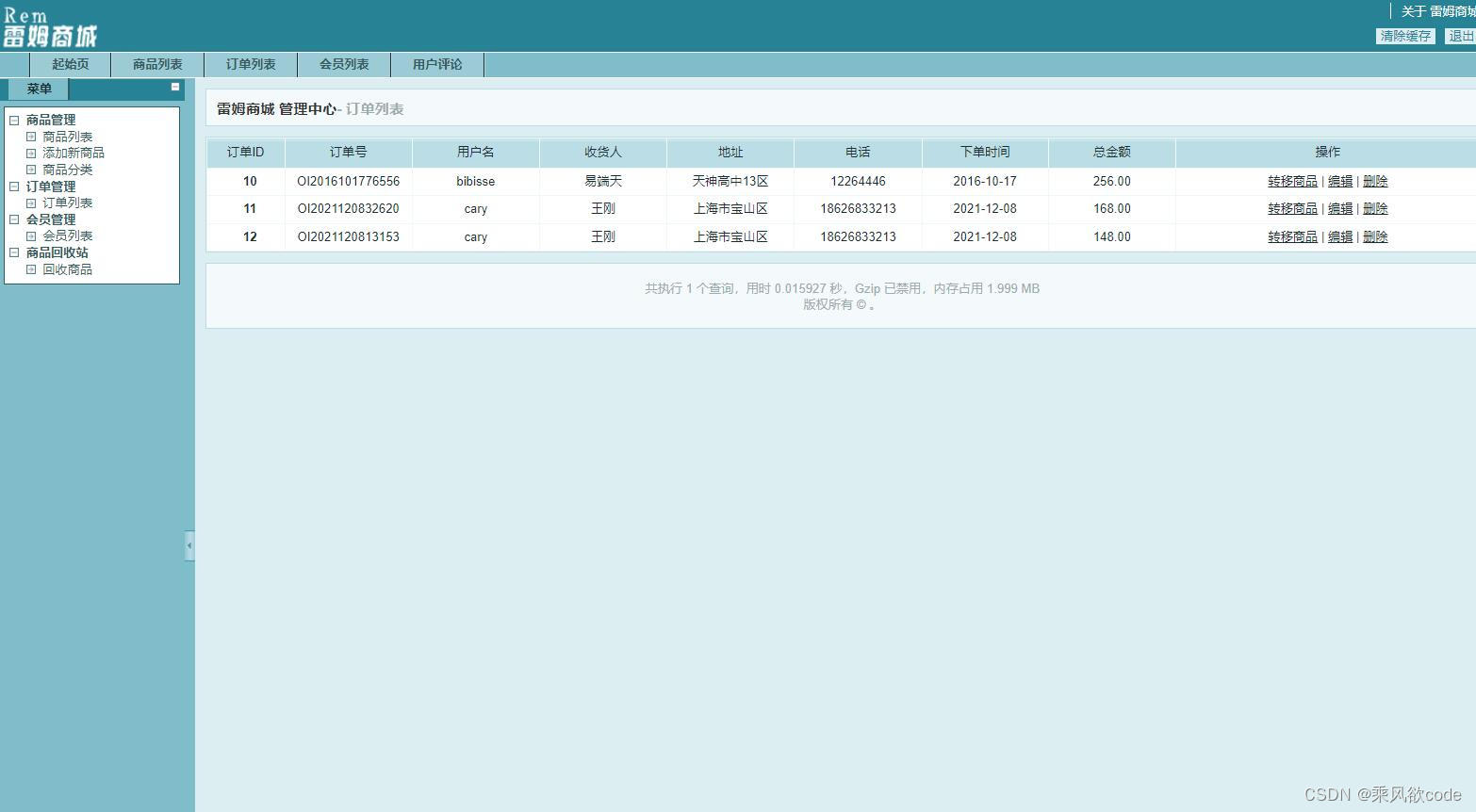Click the icon beside 商品分类 in tree
Screen dimensions: 1476x812
point(31,170)
